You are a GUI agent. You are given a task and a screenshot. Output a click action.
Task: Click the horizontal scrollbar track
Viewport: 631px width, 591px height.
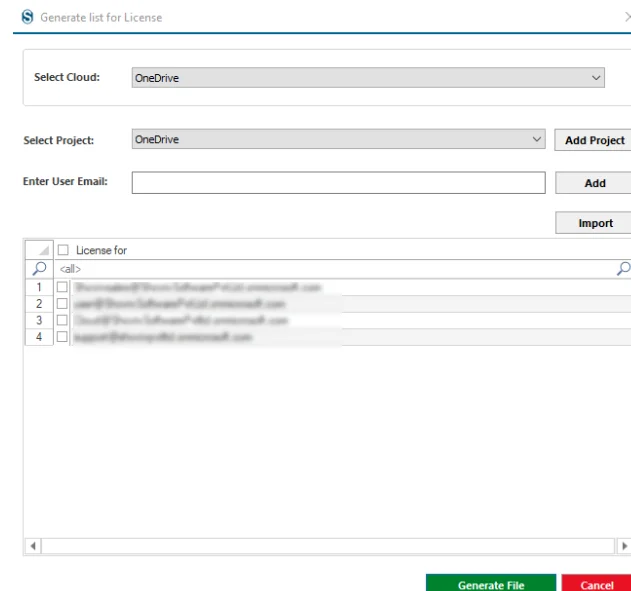(x=328, y=546)
